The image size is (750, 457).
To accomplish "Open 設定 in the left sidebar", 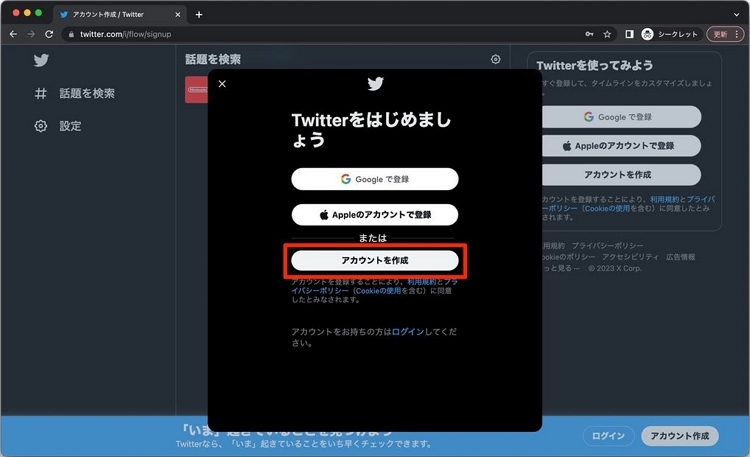I will [x=58, y=126].
